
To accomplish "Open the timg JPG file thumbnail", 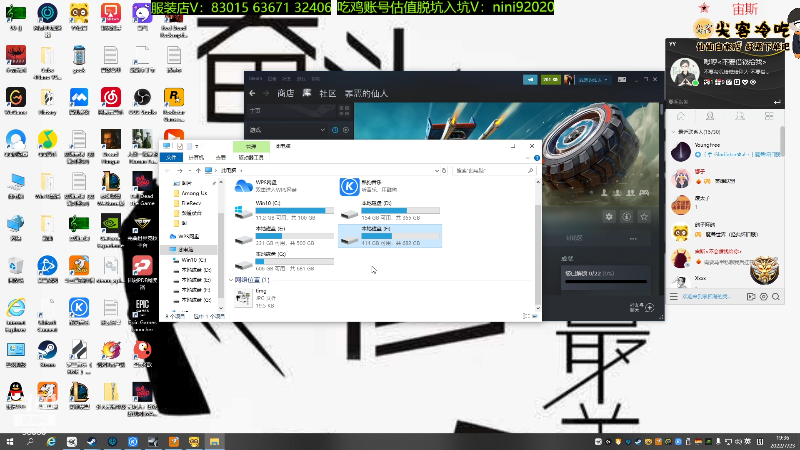I will 243,298.
